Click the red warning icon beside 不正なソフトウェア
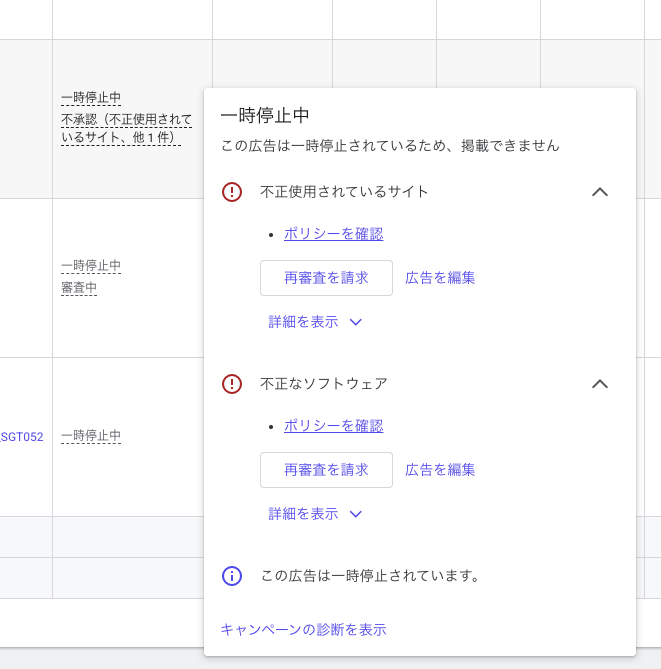 tap(232, 384)
